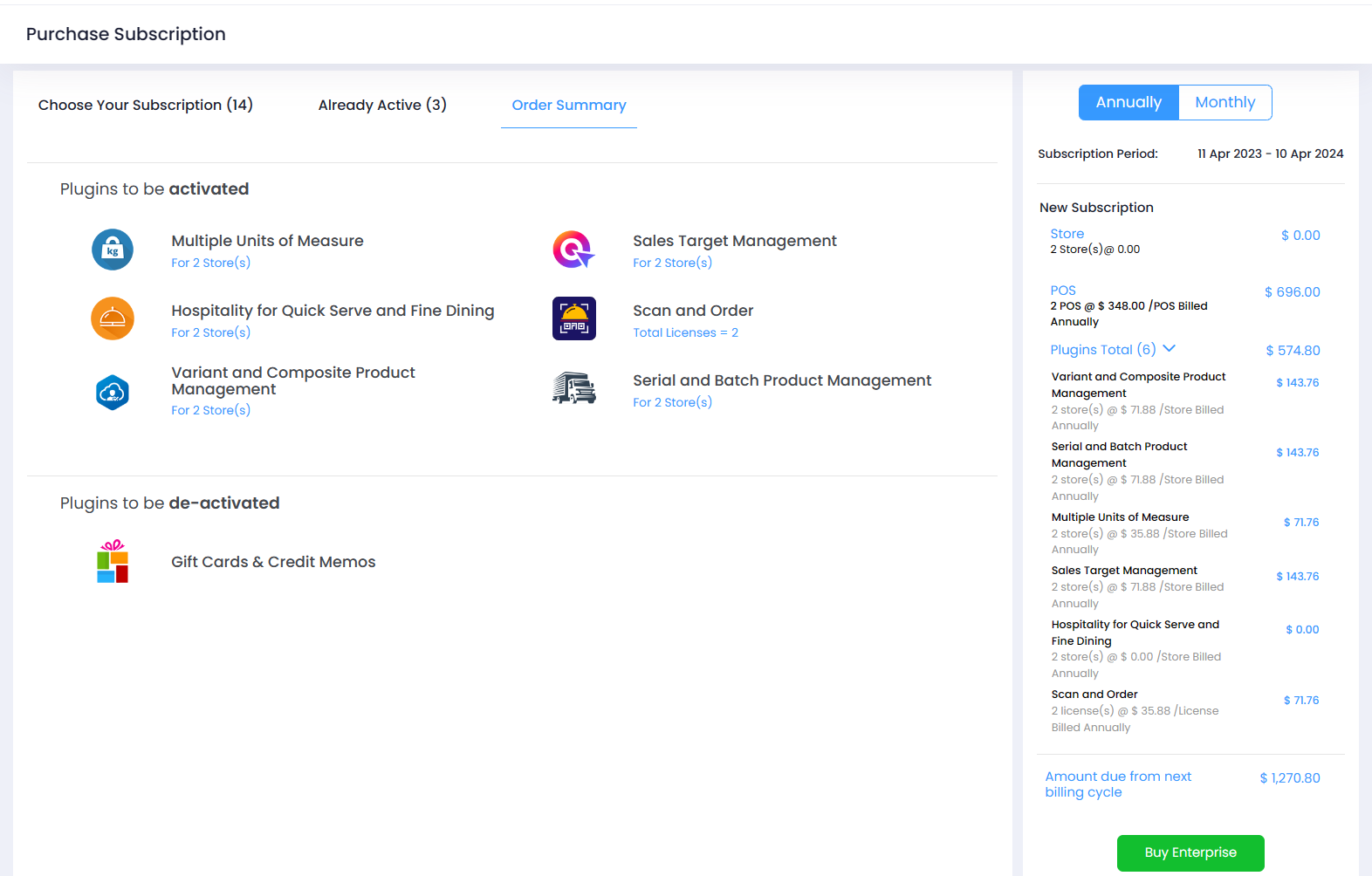Image resolution: width=1372 pixels, height=876 pixels.
Task: Click Total Licenses = 2 under Scan and Order
Action: pyautogui.click(x=685, y=332)
